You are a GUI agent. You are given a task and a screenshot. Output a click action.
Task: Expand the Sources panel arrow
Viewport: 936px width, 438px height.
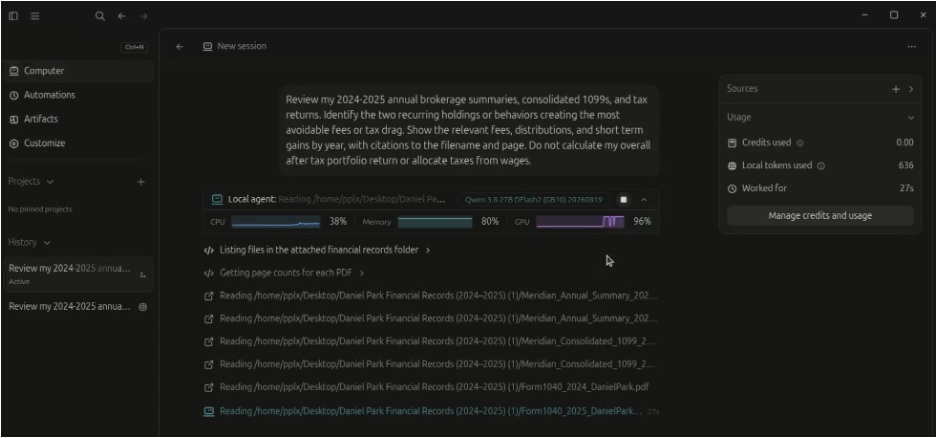pos(911,89)
